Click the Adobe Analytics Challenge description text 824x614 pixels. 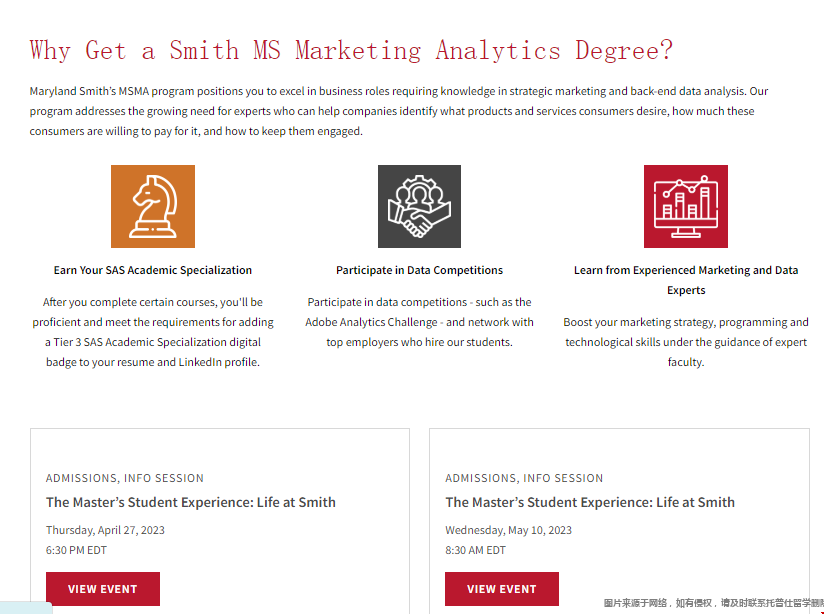click(419, 322)
